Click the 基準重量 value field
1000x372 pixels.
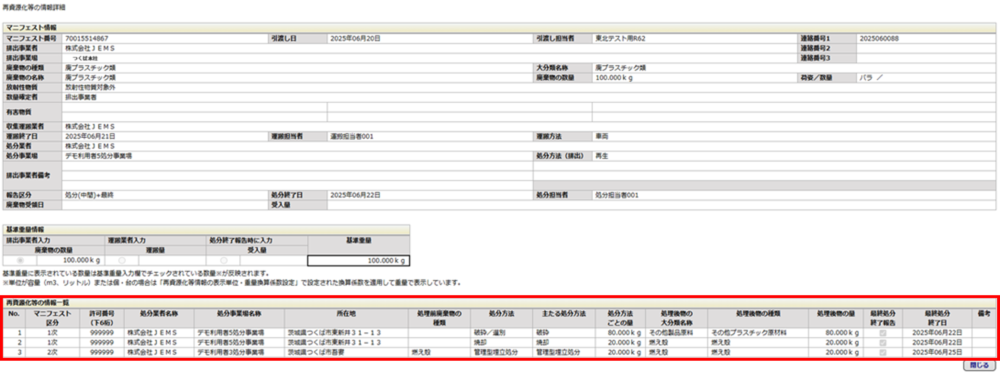(x=358, y=261)
